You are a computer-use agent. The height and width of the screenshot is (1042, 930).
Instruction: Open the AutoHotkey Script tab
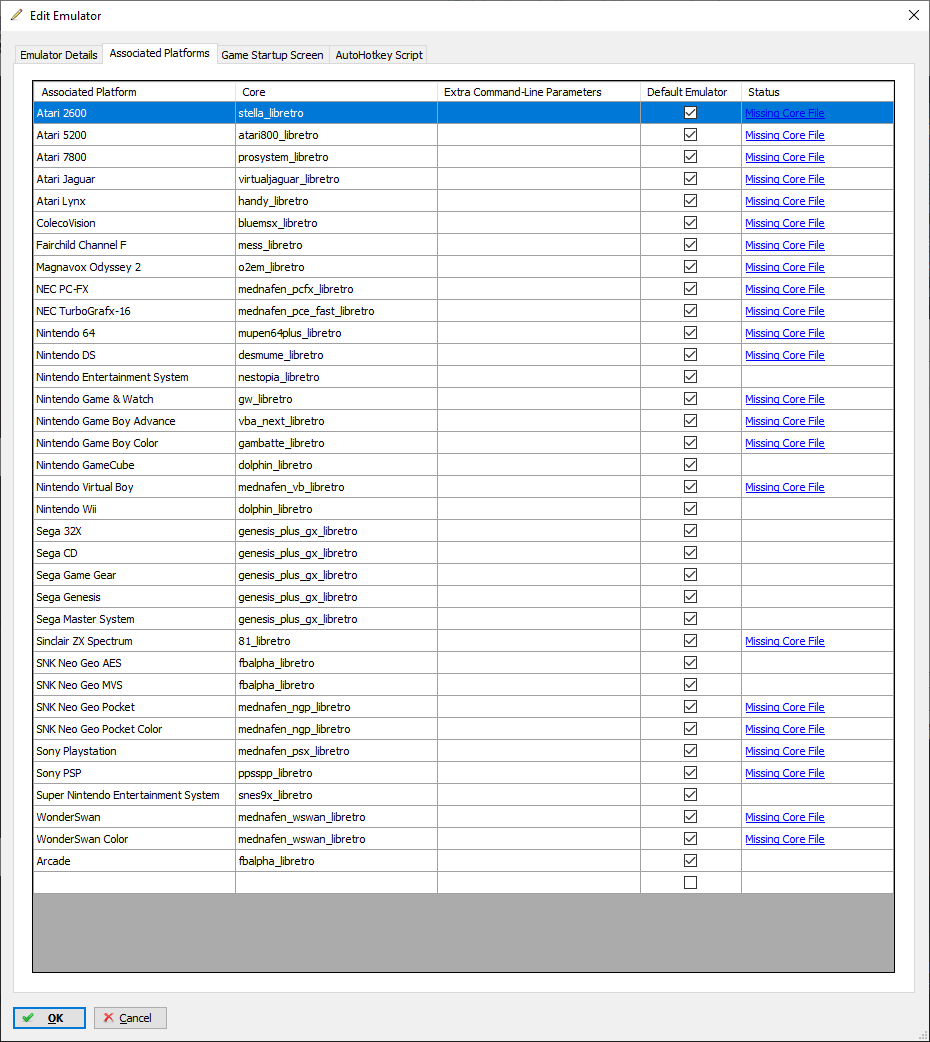(x=379, y=54)
